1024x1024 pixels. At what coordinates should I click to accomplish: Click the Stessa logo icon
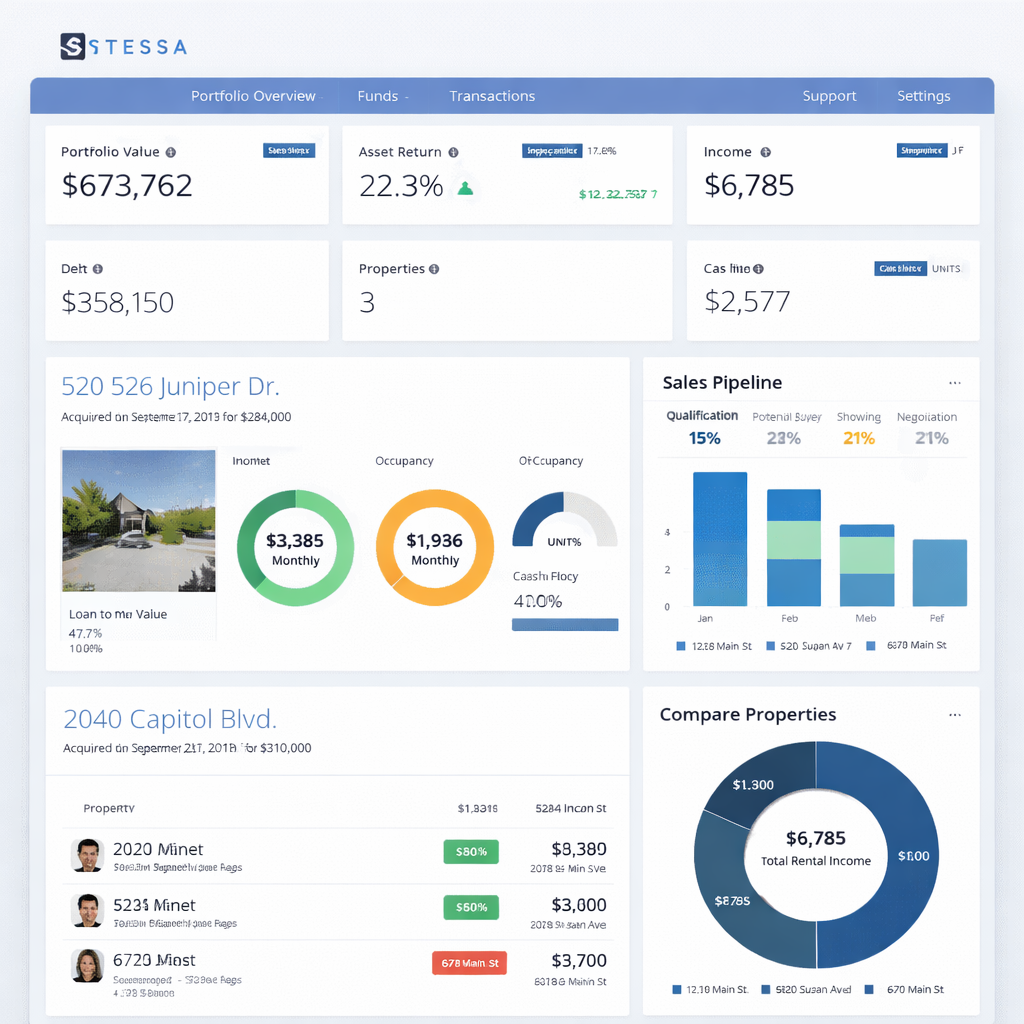pos(73,46)
